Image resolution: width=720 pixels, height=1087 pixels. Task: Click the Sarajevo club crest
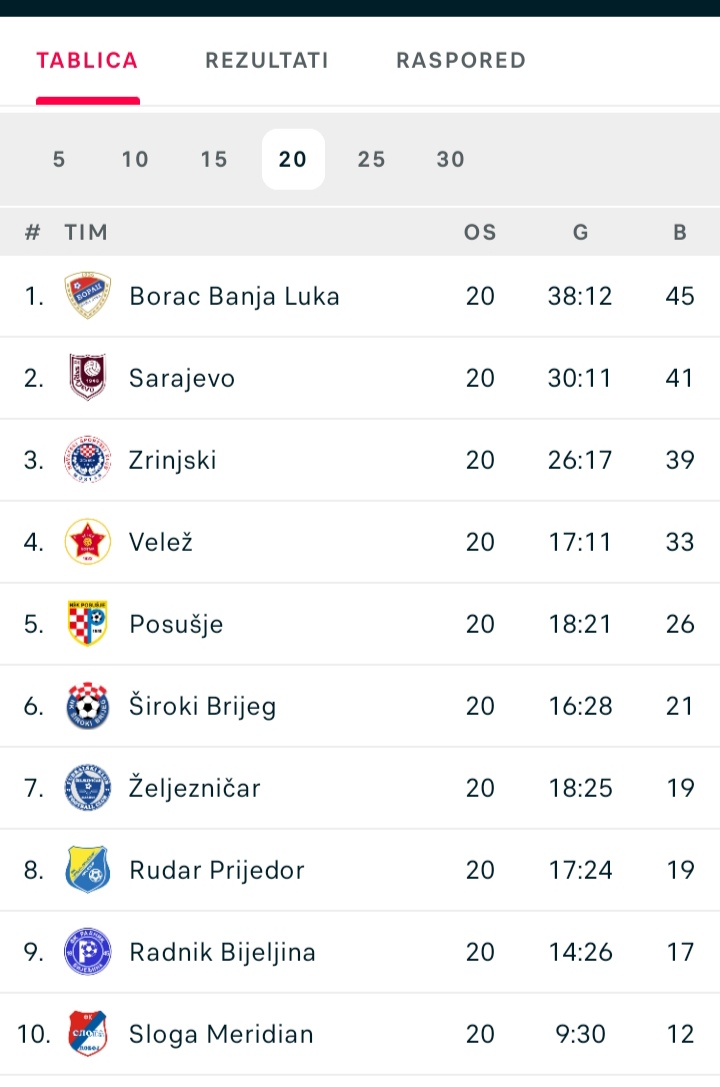pos(87,377)
